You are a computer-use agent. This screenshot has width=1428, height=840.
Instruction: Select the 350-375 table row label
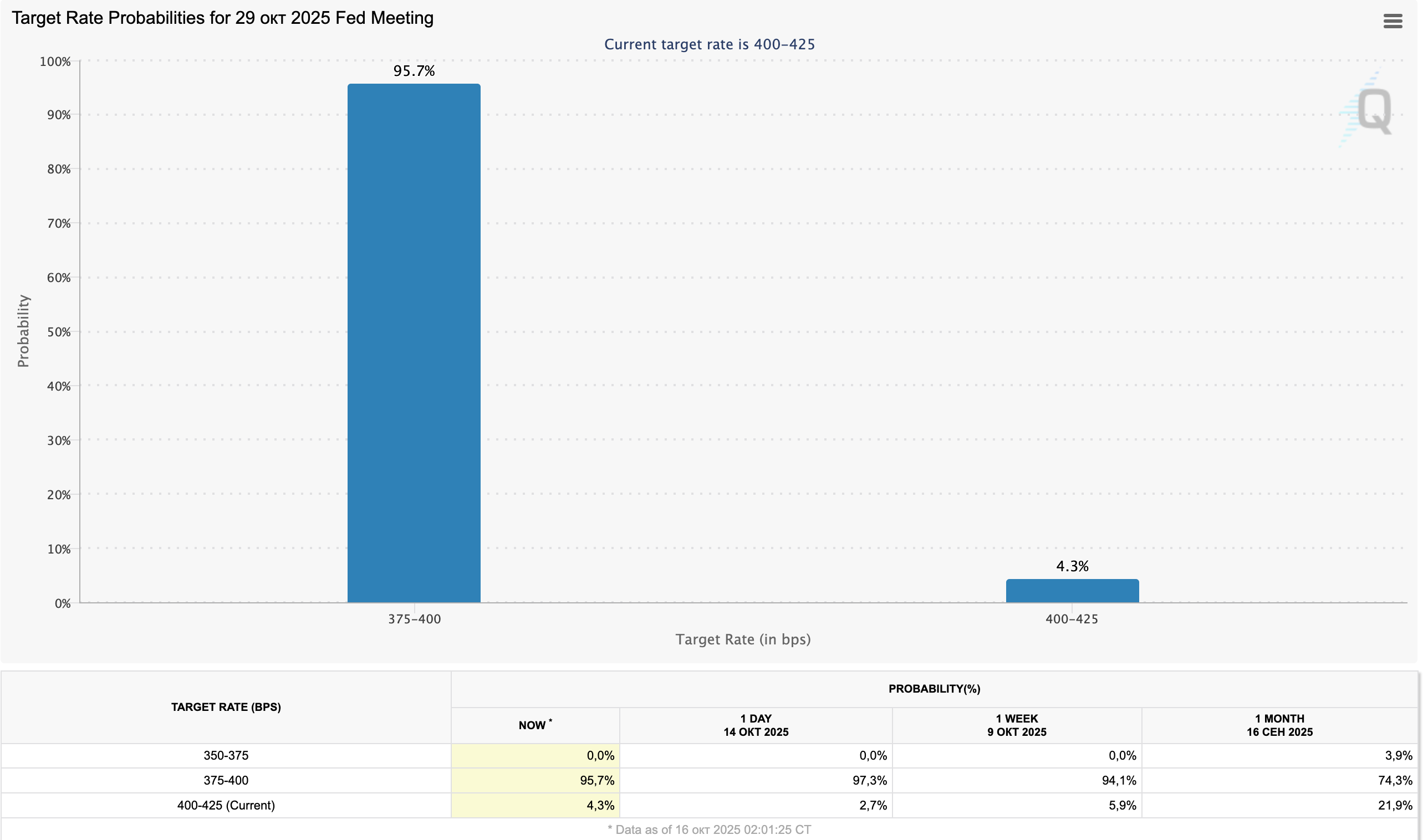pos(226,756)
